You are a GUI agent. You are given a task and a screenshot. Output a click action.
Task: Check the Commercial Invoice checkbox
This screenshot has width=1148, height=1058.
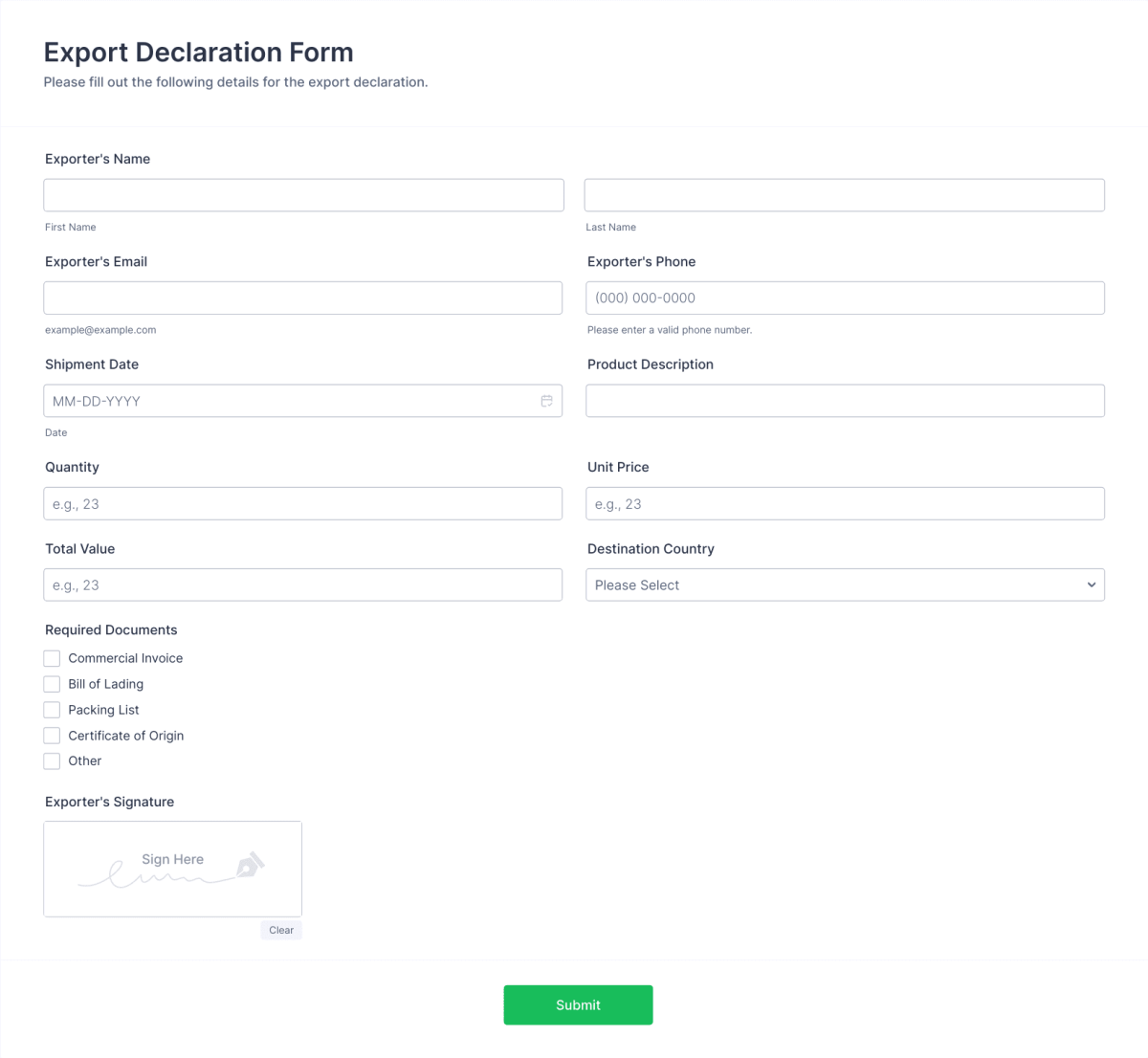[52, 658]
